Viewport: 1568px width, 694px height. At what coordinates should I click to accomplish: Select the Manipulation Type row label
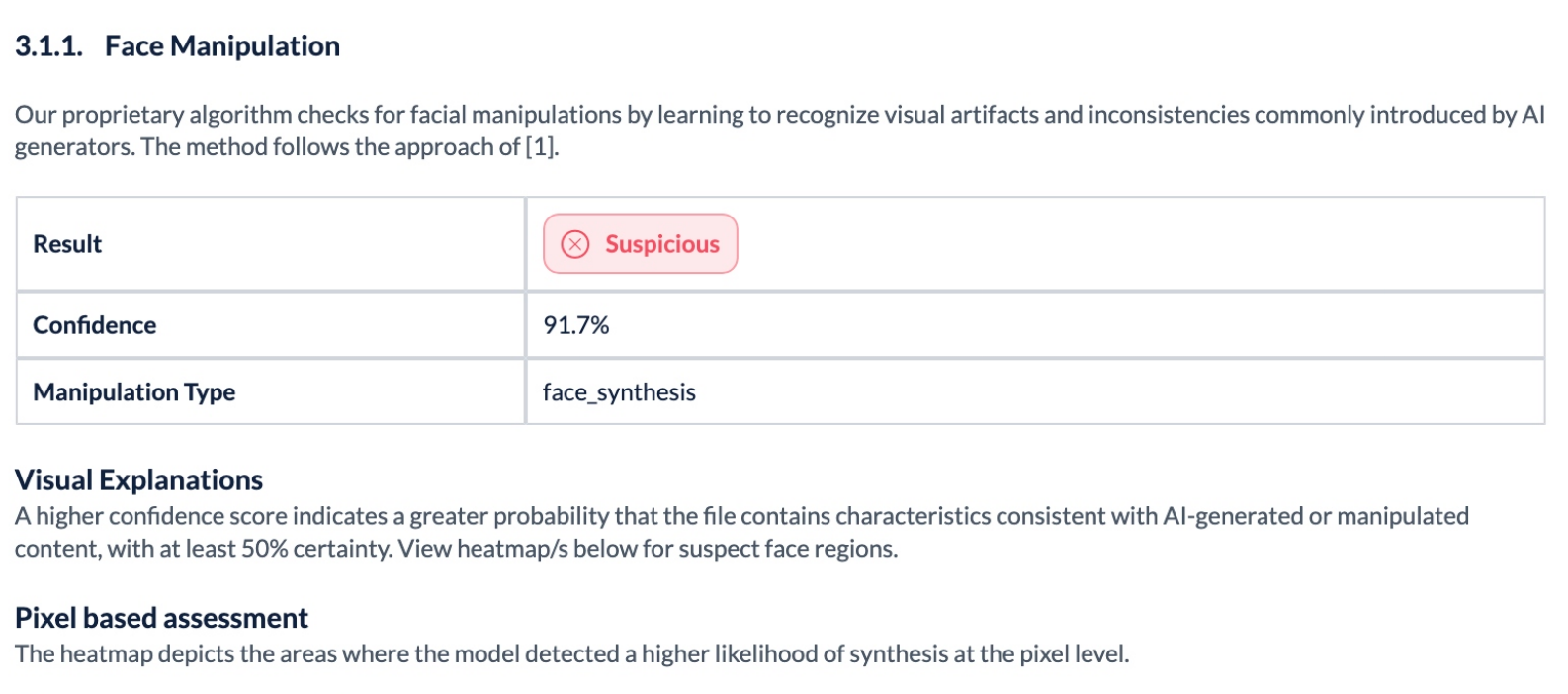(134, 392)
